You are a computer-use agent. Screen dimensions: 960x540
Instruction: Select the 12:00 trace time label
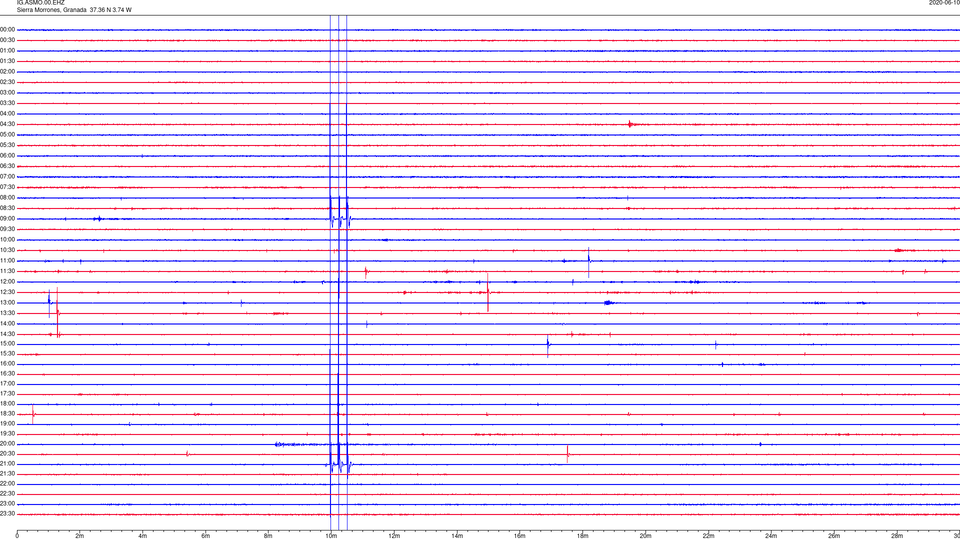point(8,282)
